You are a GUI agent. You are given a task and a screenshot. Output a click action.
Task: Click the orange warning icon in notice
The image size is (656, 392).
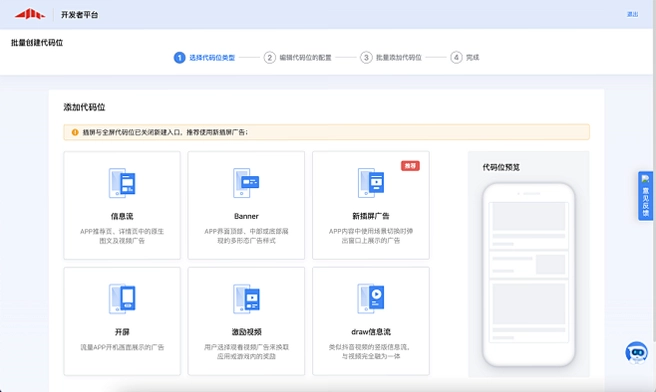tap(75, 132)
